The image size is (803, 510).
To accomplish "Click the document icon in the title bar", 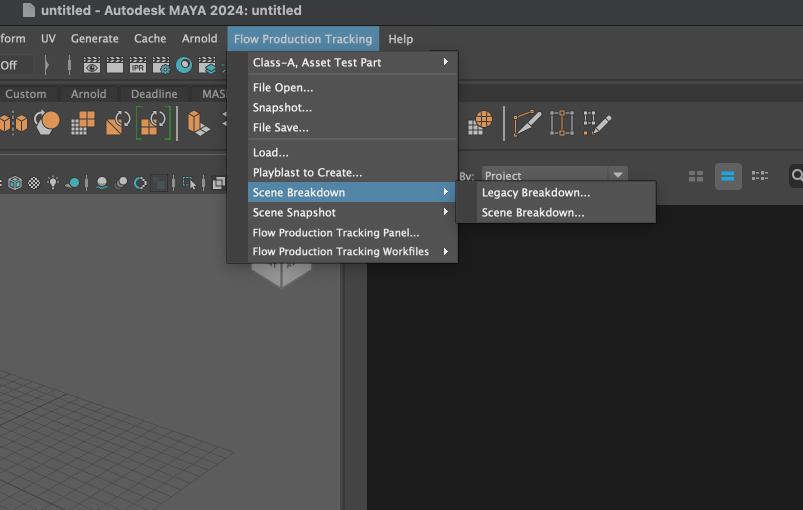I will (29, 10).
